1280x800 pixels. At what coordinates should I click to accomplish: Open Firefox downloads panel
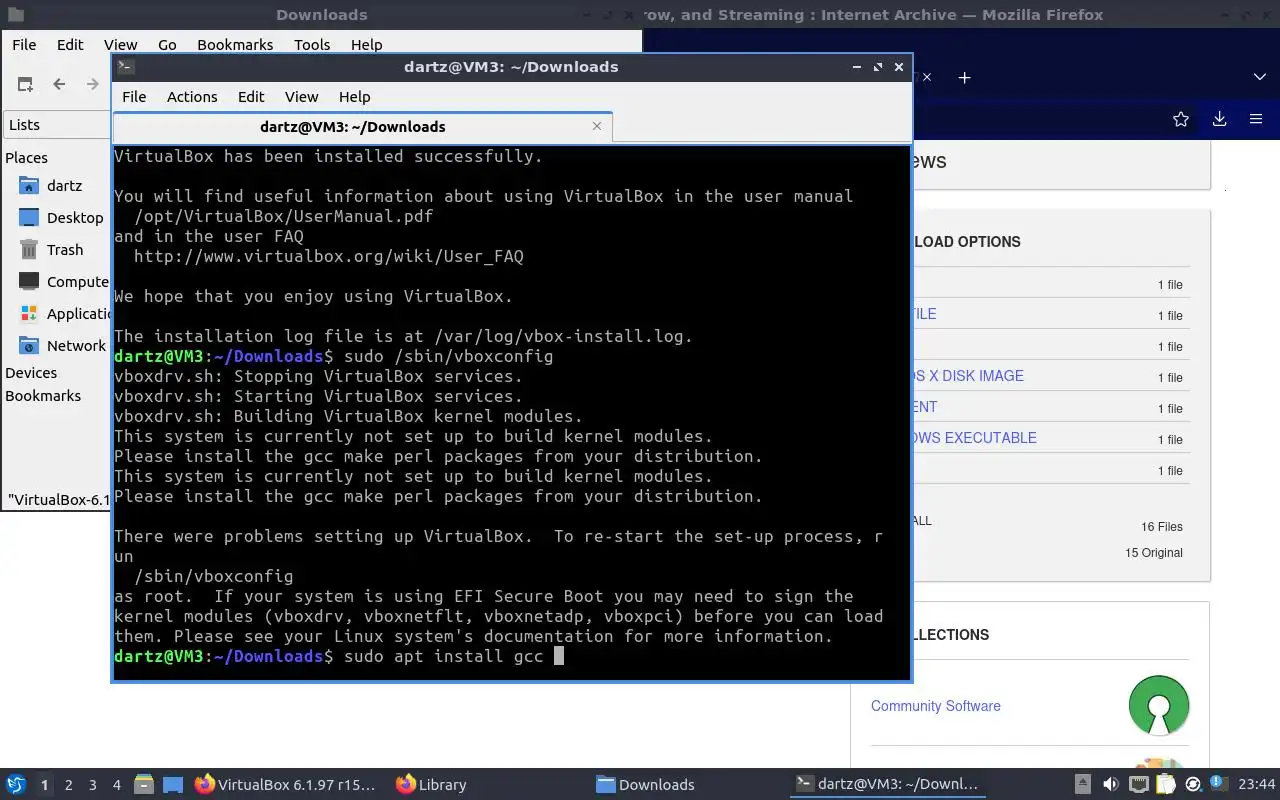pos(1219,119)
